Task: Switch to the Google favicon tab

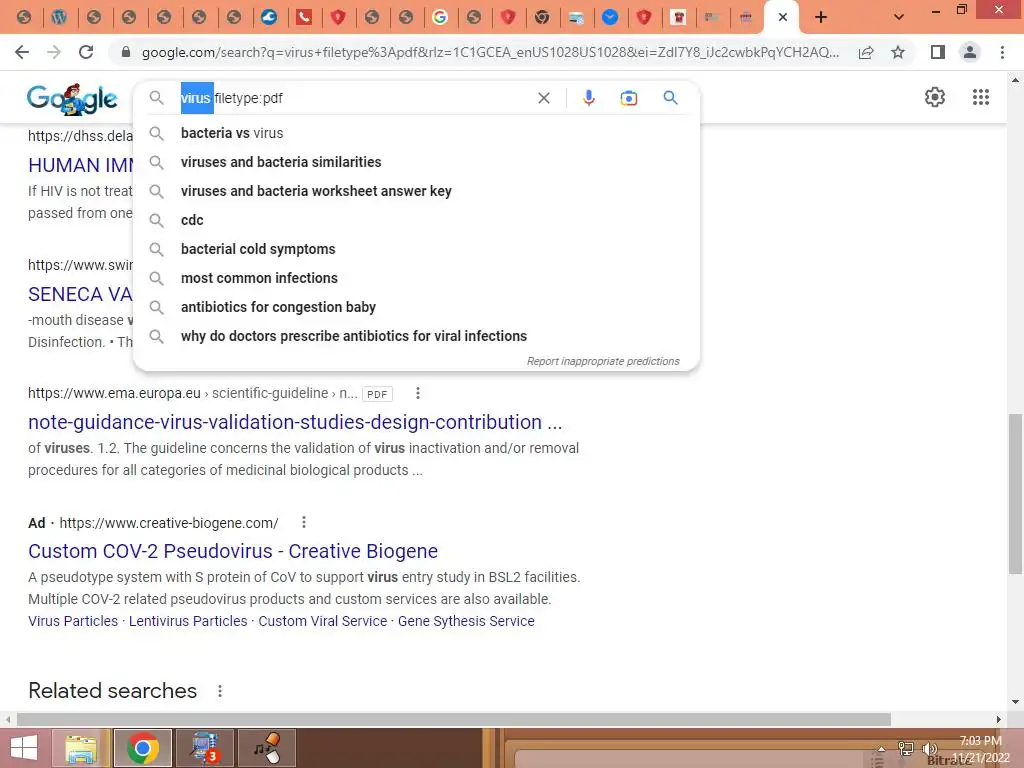Action: (x=440, y=17)
